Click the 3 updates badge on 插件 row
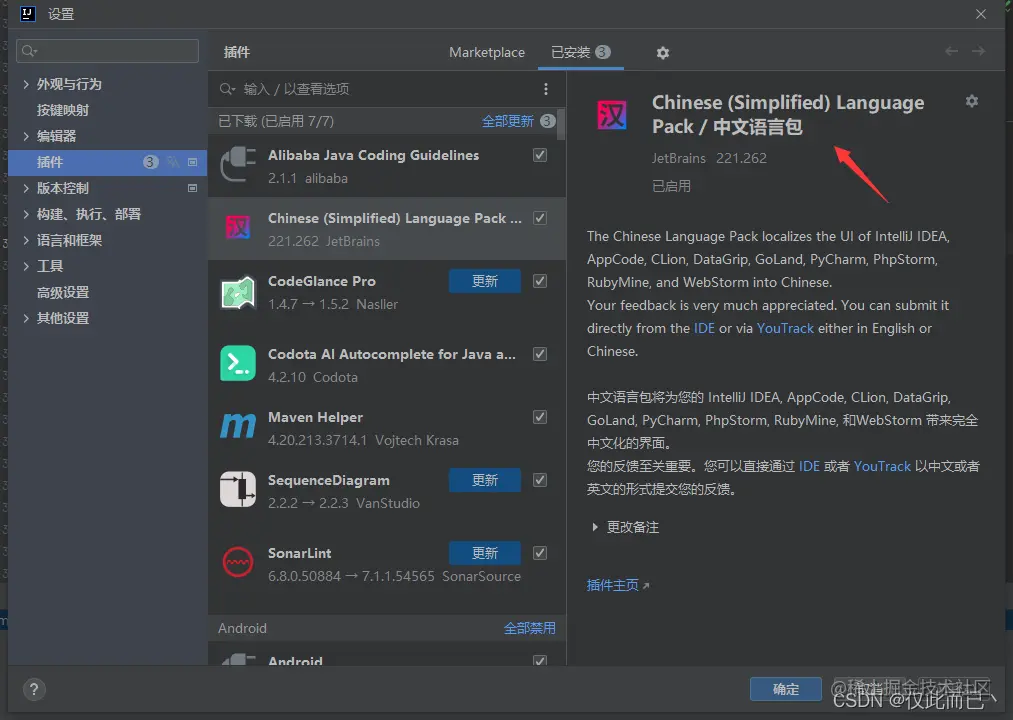This screenshot has width=1013, height=720. pyautogui.click(x=151, y=162)
